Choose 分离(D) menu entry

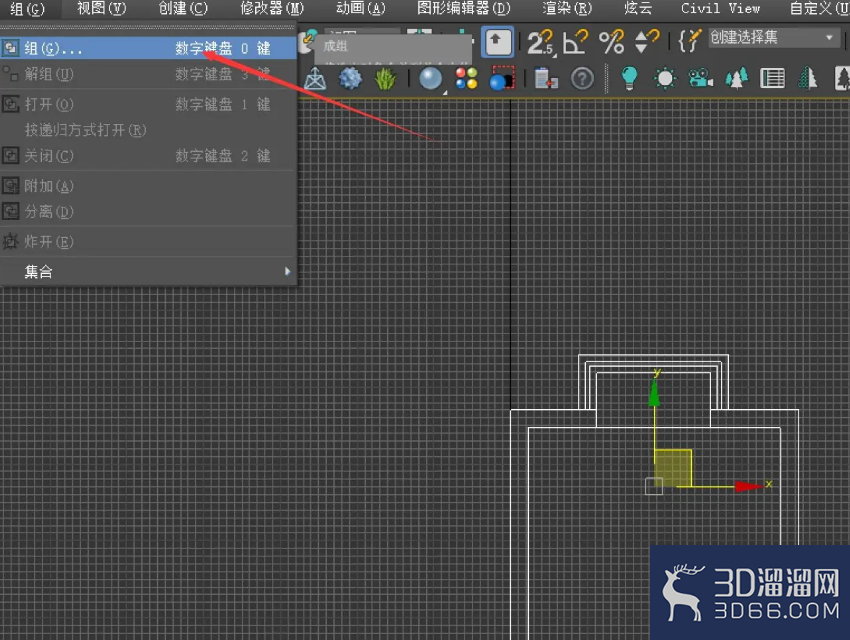coord(148,211)
